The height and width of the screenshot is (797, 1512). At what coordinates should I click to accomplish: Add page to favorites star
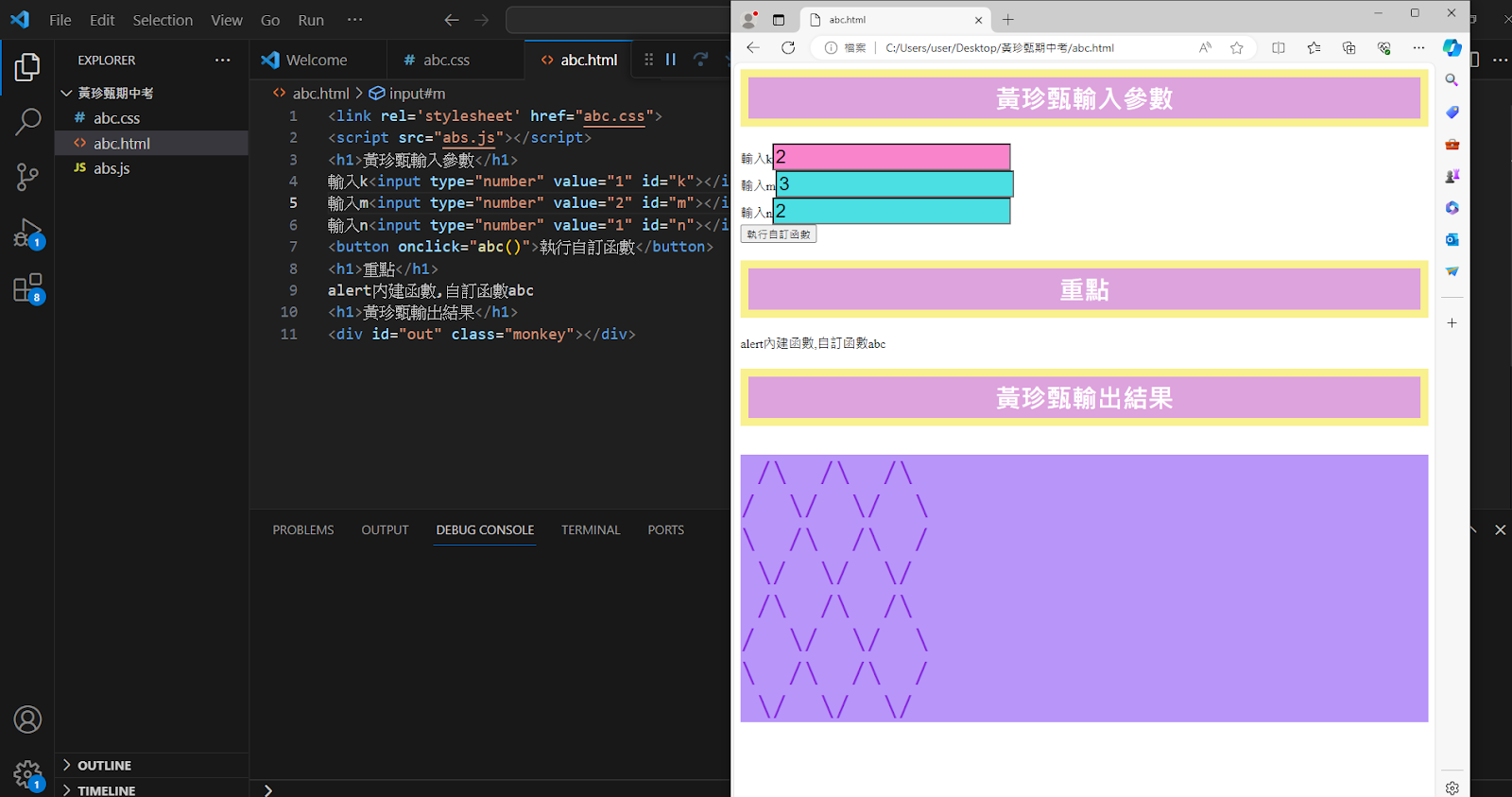[x=1237, y=48]
